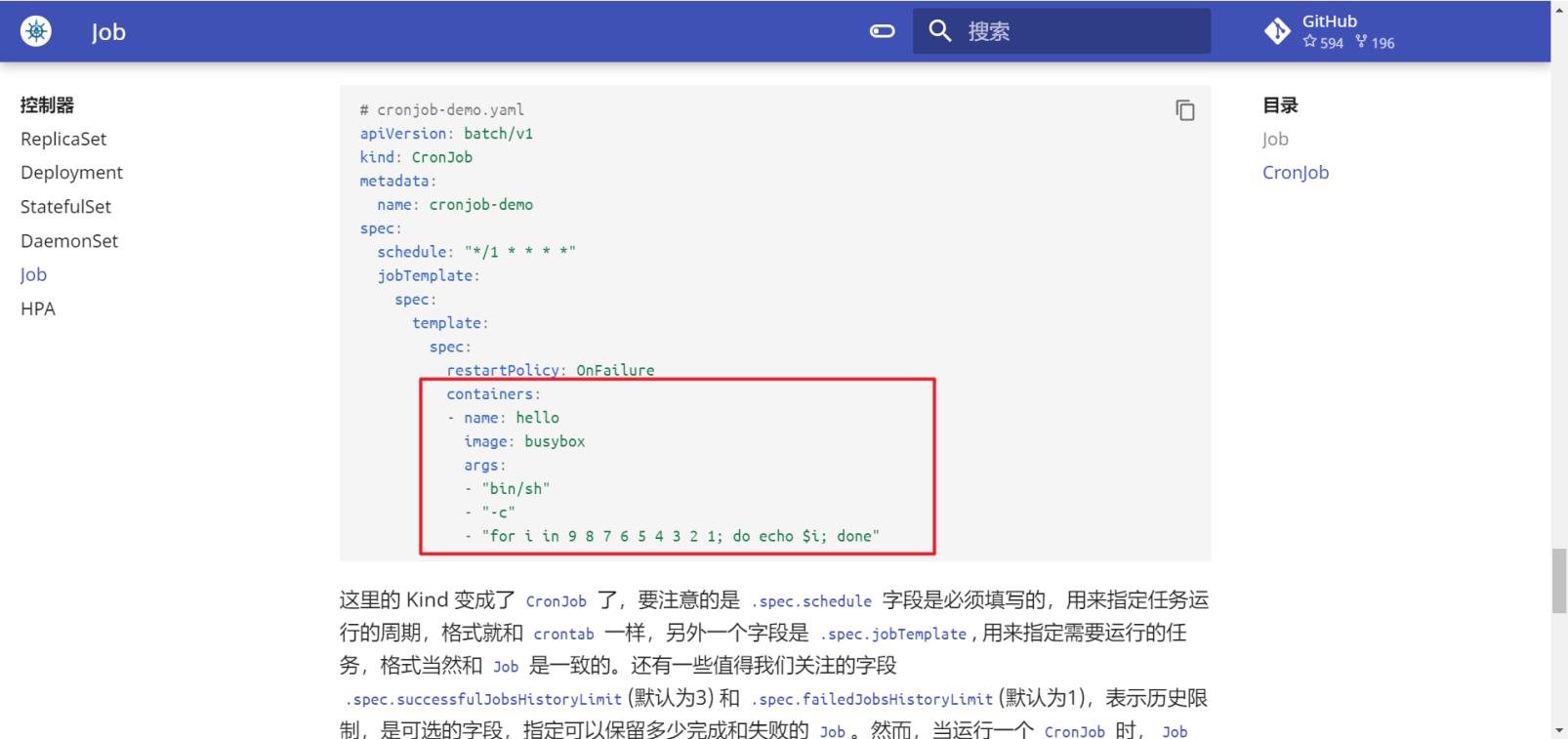The width and height of the screenshot is (1568, 739).
Task: Jump to Job in table of contents
Action: [x=1275, y=139]
